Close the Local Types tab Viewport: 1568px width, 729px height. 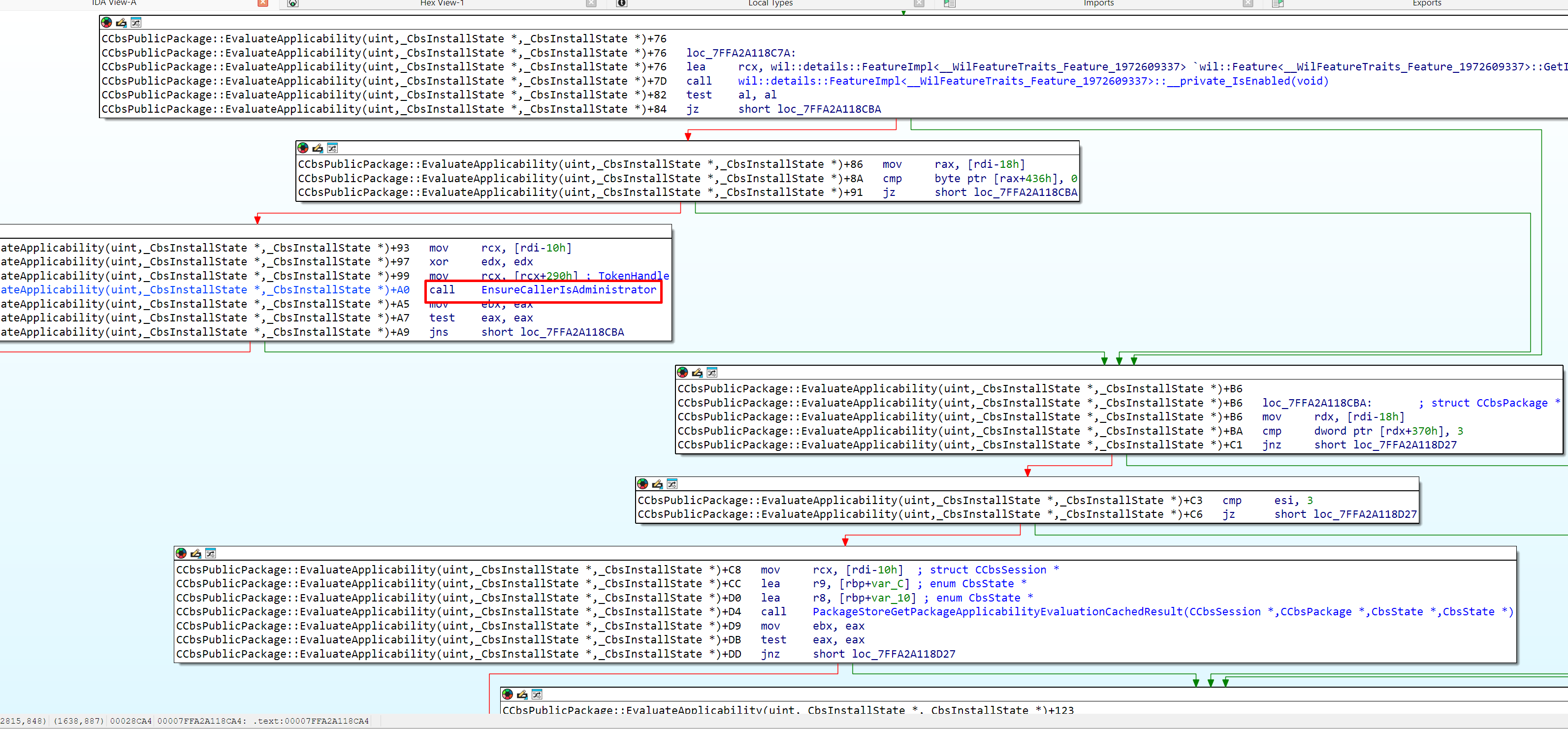click(x=919, y=3)
